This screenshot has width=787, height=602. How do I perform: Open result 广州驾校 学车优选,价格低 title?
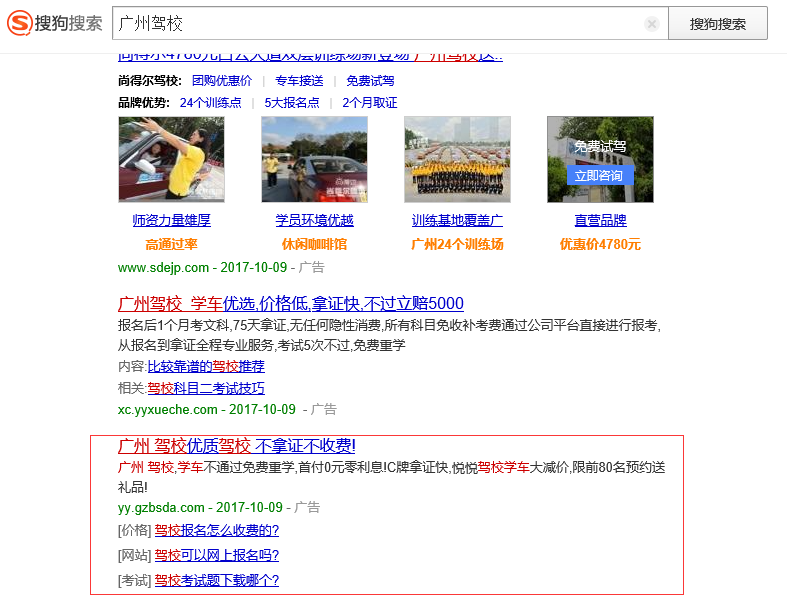pos(291,303)
